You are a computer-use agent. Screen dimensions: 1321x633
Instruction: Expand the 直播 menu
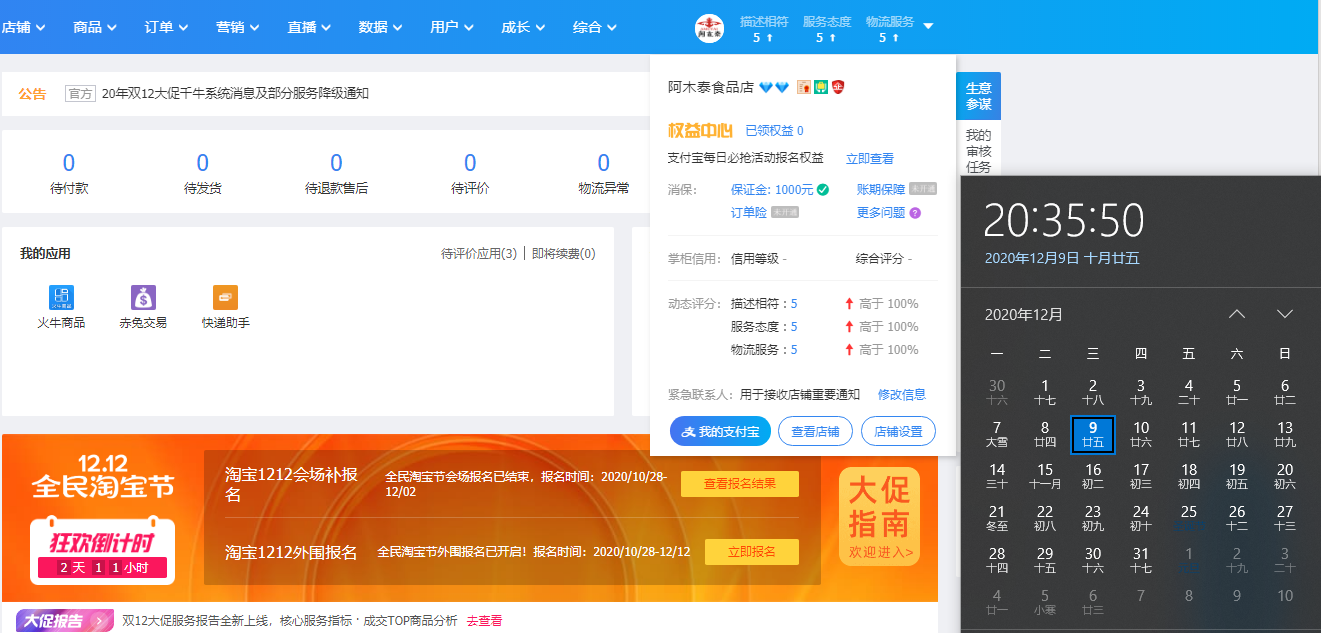[310, 27]
